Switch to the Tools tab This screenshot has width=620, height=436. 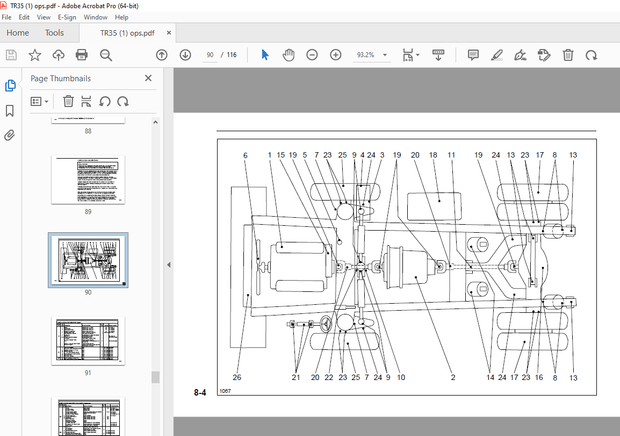(54, 33)
